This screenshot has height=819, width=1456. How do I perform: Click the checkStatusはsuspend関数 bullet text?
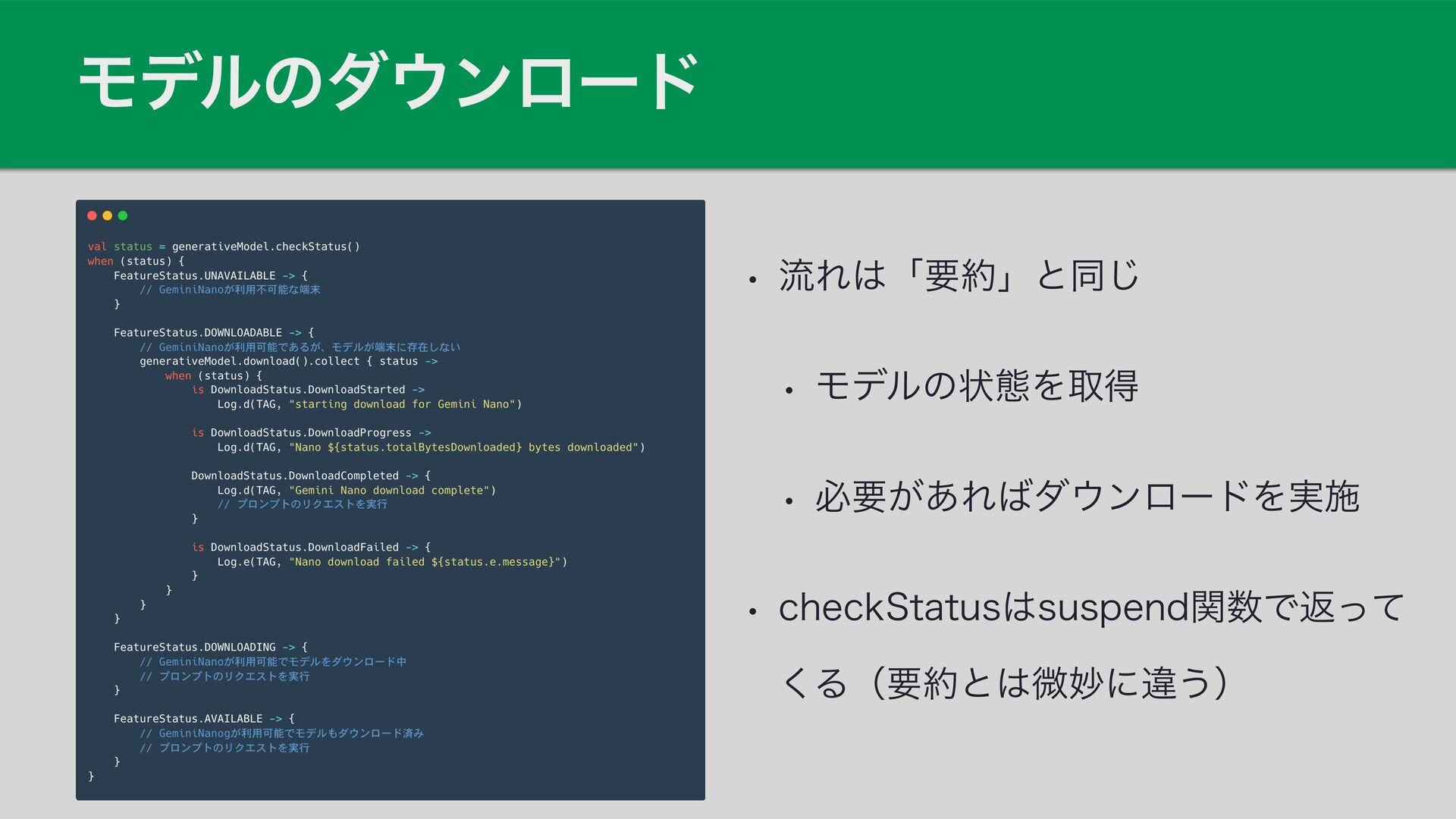1091,608
